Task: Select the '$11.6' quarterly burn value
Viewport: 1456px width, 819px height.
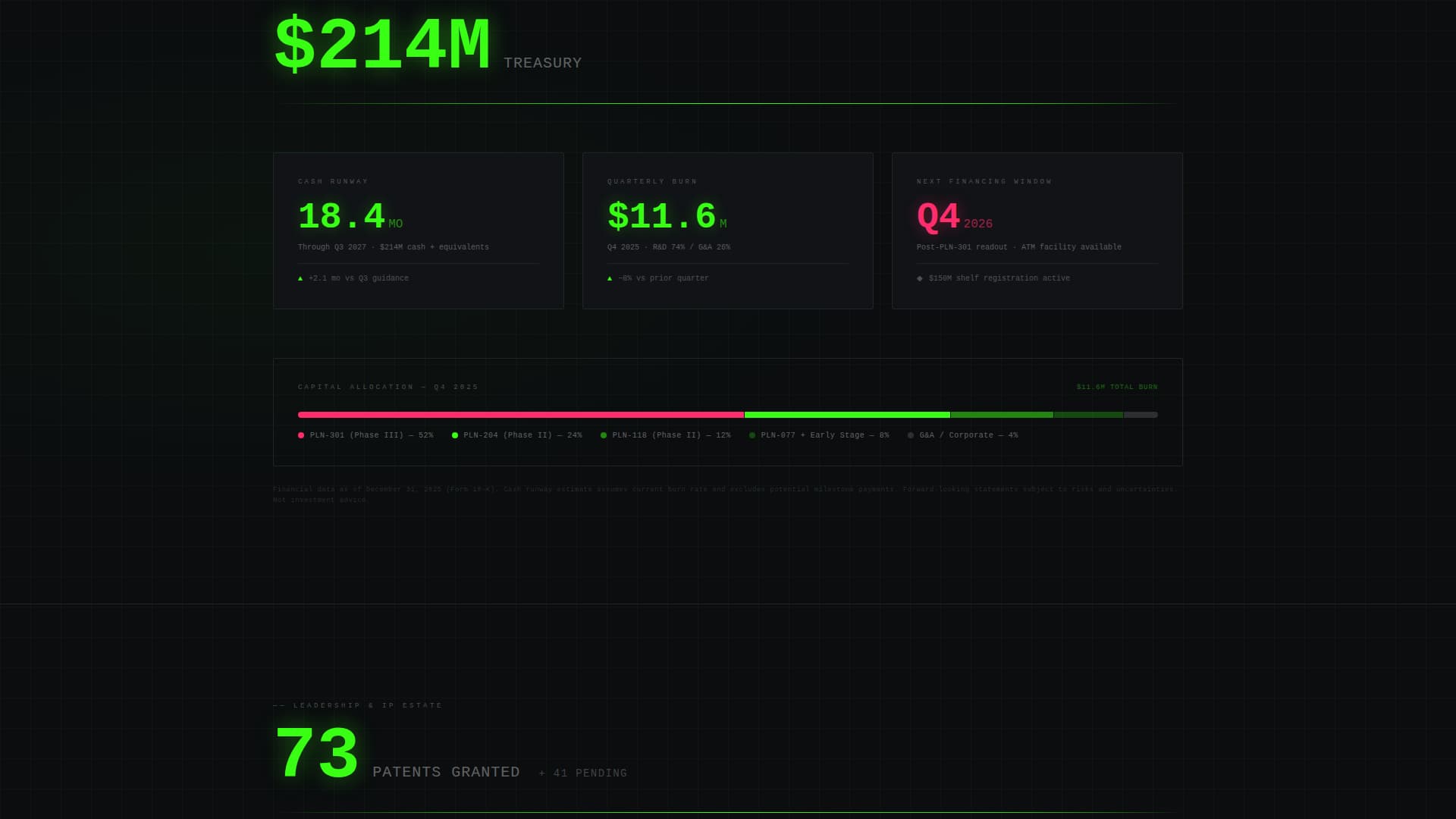Action: (x=661, y=216)
